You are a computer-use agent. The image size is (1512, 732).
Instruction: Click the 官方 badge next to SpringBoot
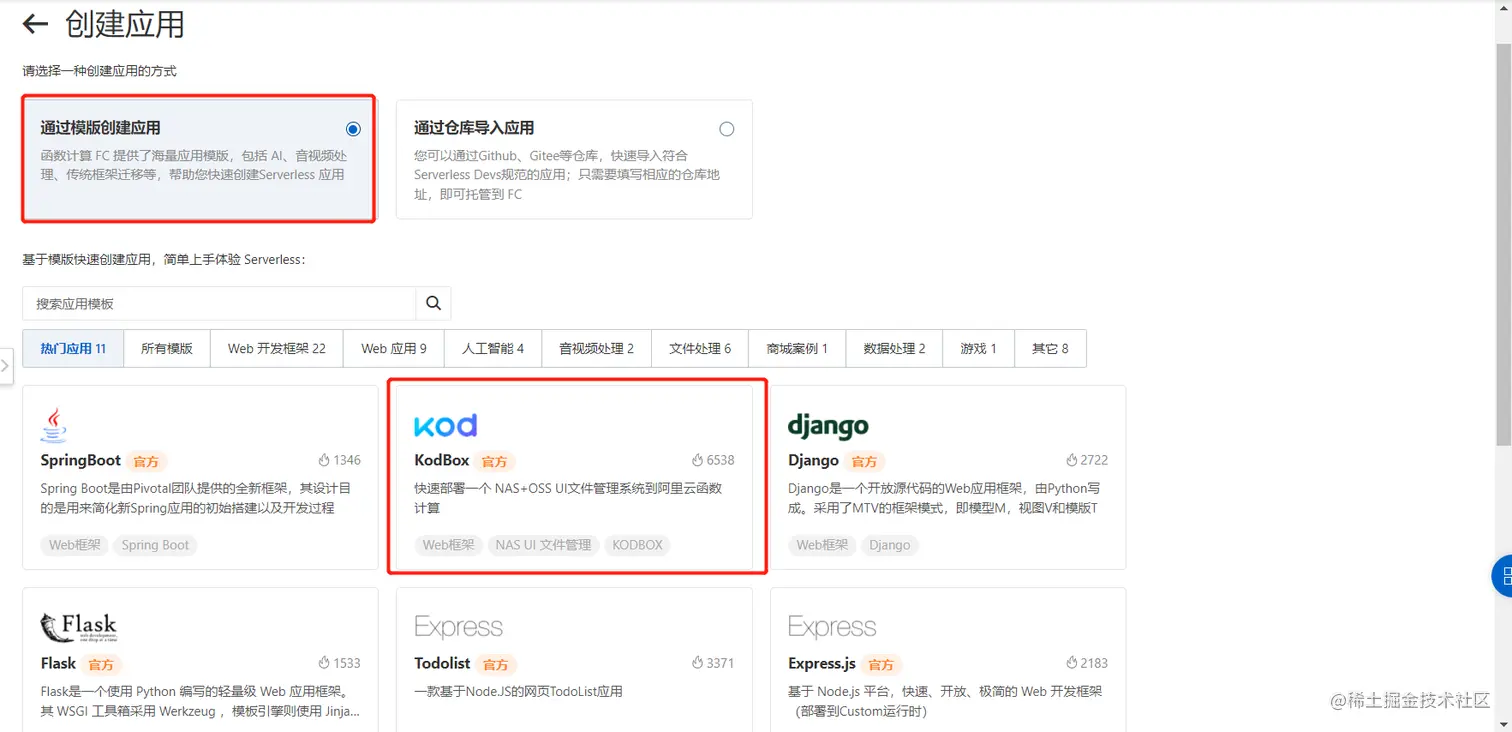(x=146, y=461)
